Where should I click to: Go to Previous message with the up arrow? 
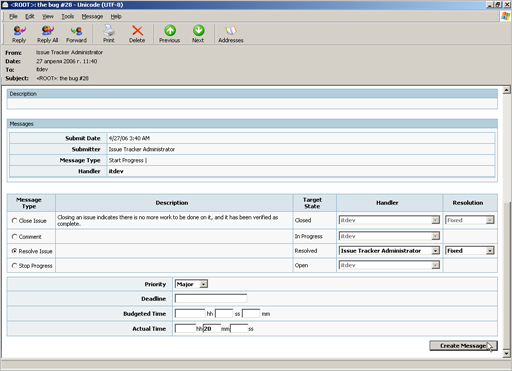coord(170,34)
